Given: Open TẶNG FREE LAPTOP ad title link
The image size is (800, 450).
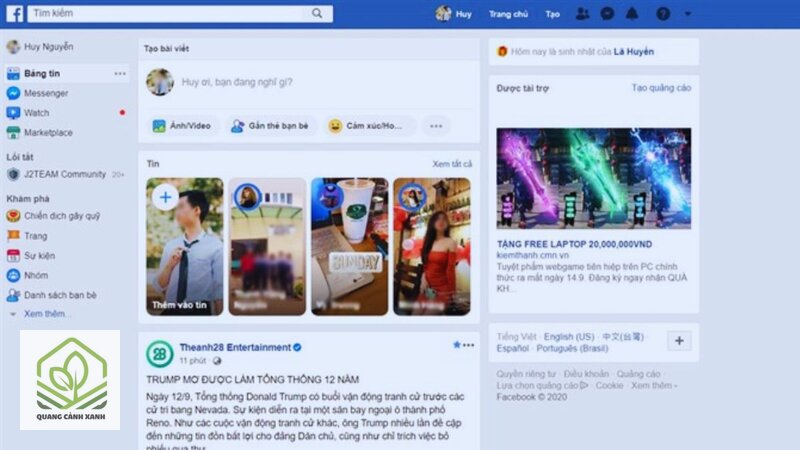Looking at the screenshot, I should [x=574, y=244].
